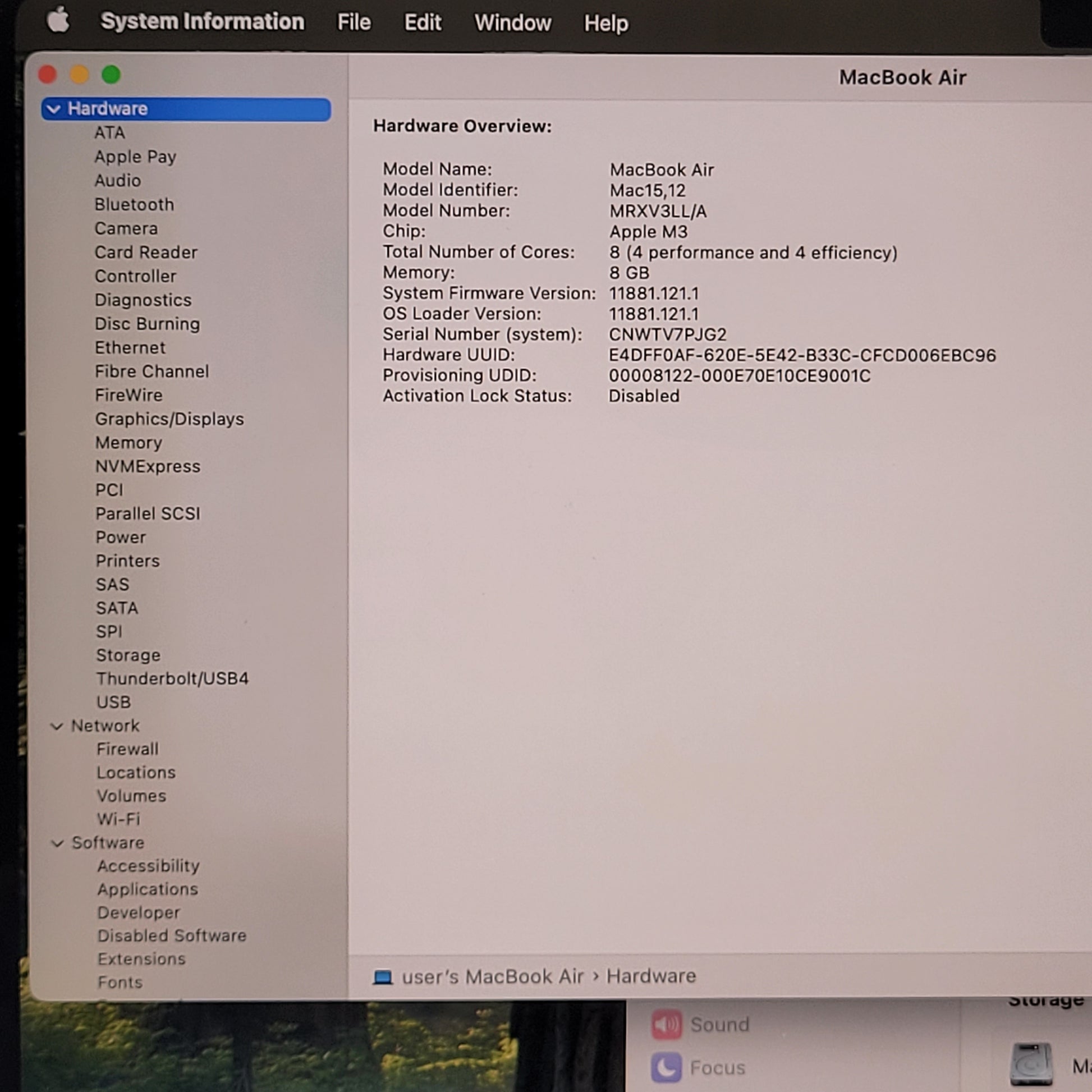Select the Software category row
The width and height of the screenshot is (1092, 1092).
[x=108, y=843]
